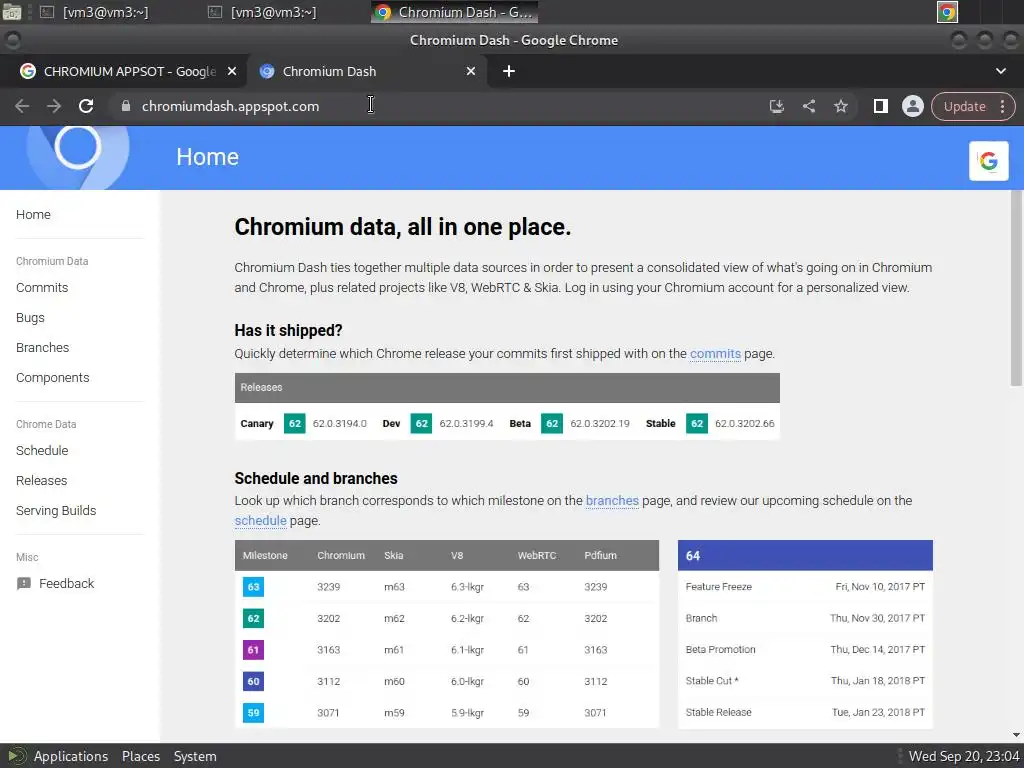View site info via the lock icon

click(126, 106)
